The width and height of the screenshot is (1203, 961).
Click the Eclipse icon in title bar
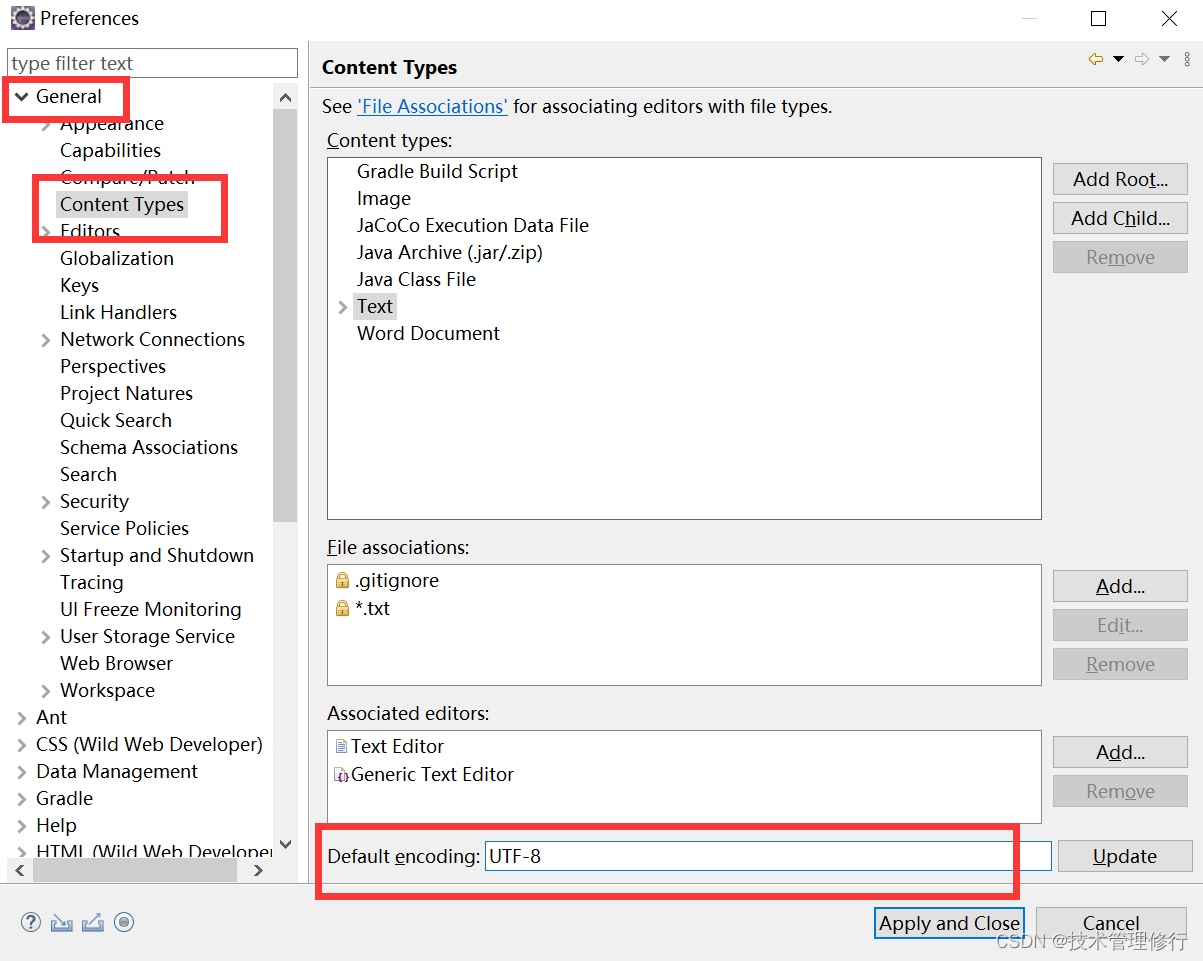22,18
